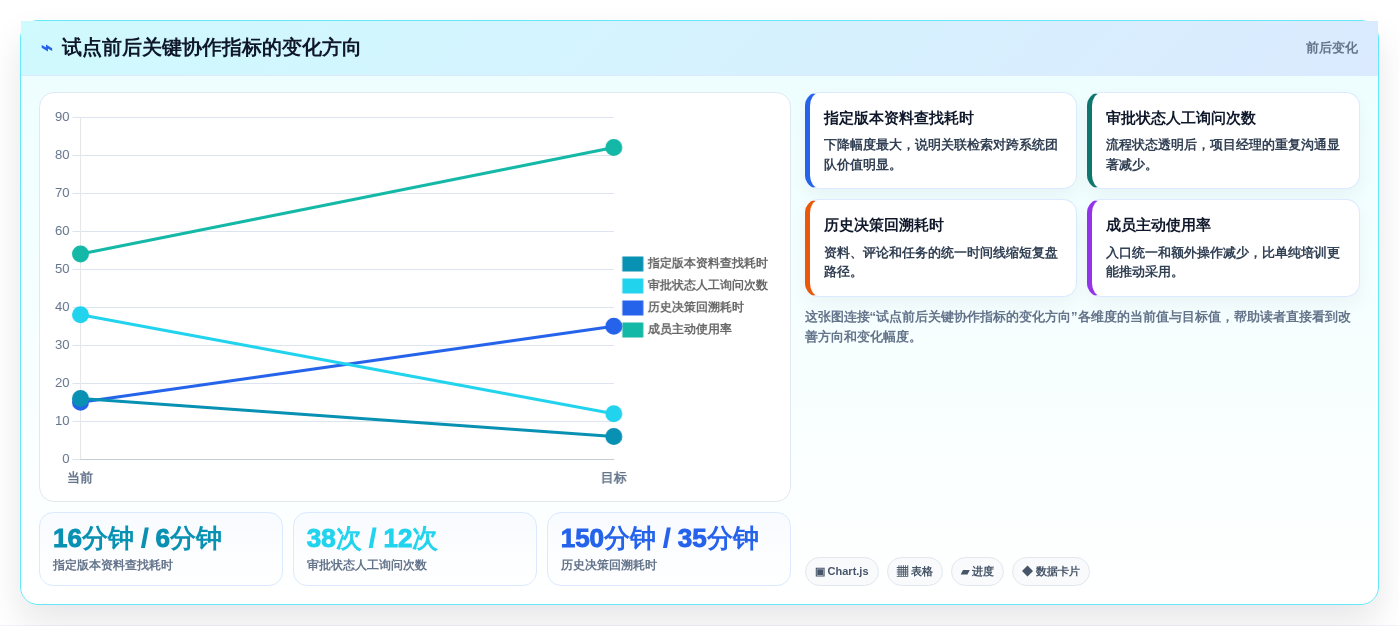This screenshot has height=626, width=1399.
Task: Click legend label 历史决策回溯耗时
Action: pos(695,308)
